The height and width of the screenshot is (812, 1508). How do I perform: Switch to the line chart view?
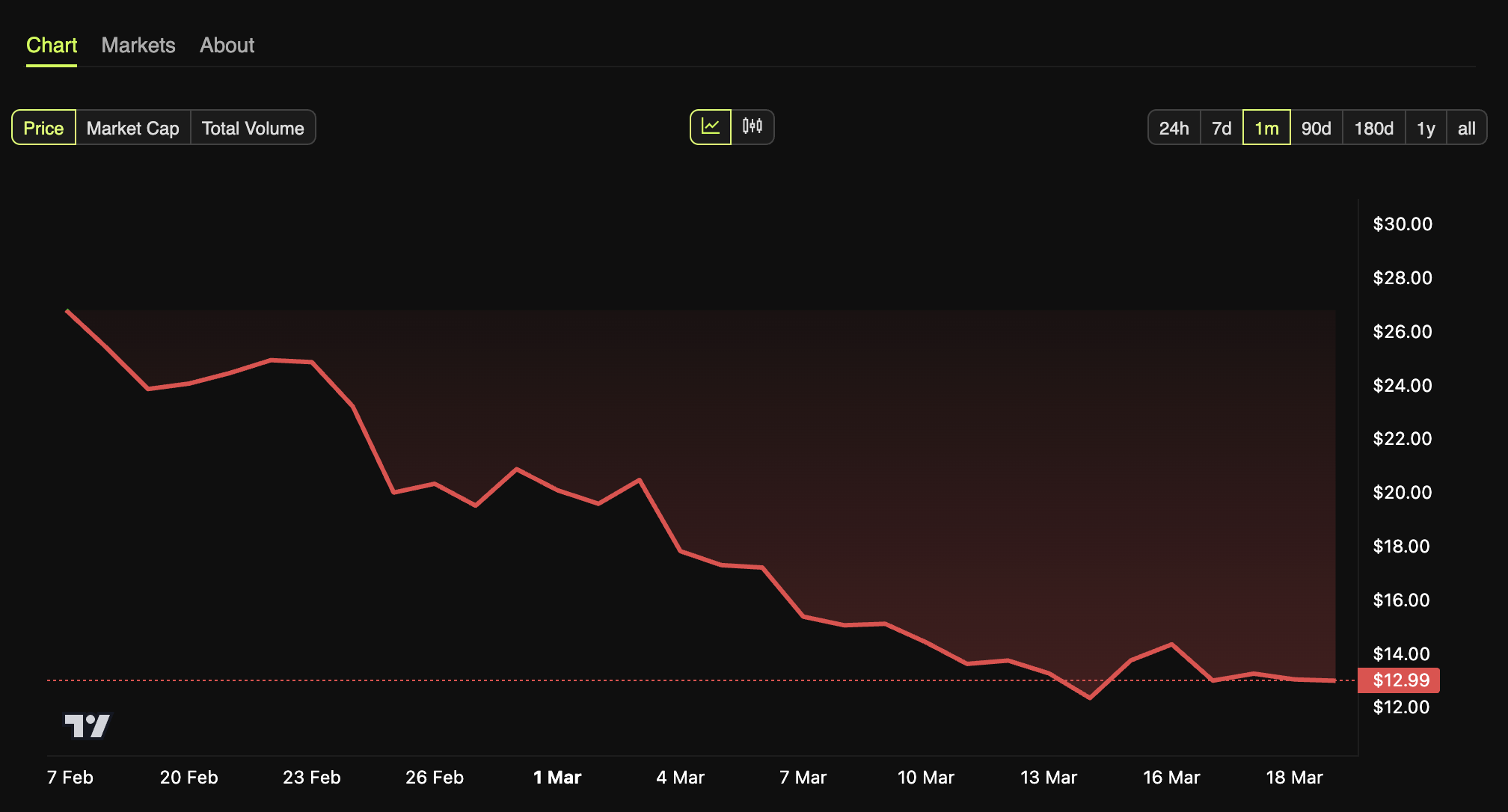(x=710, y=127)
